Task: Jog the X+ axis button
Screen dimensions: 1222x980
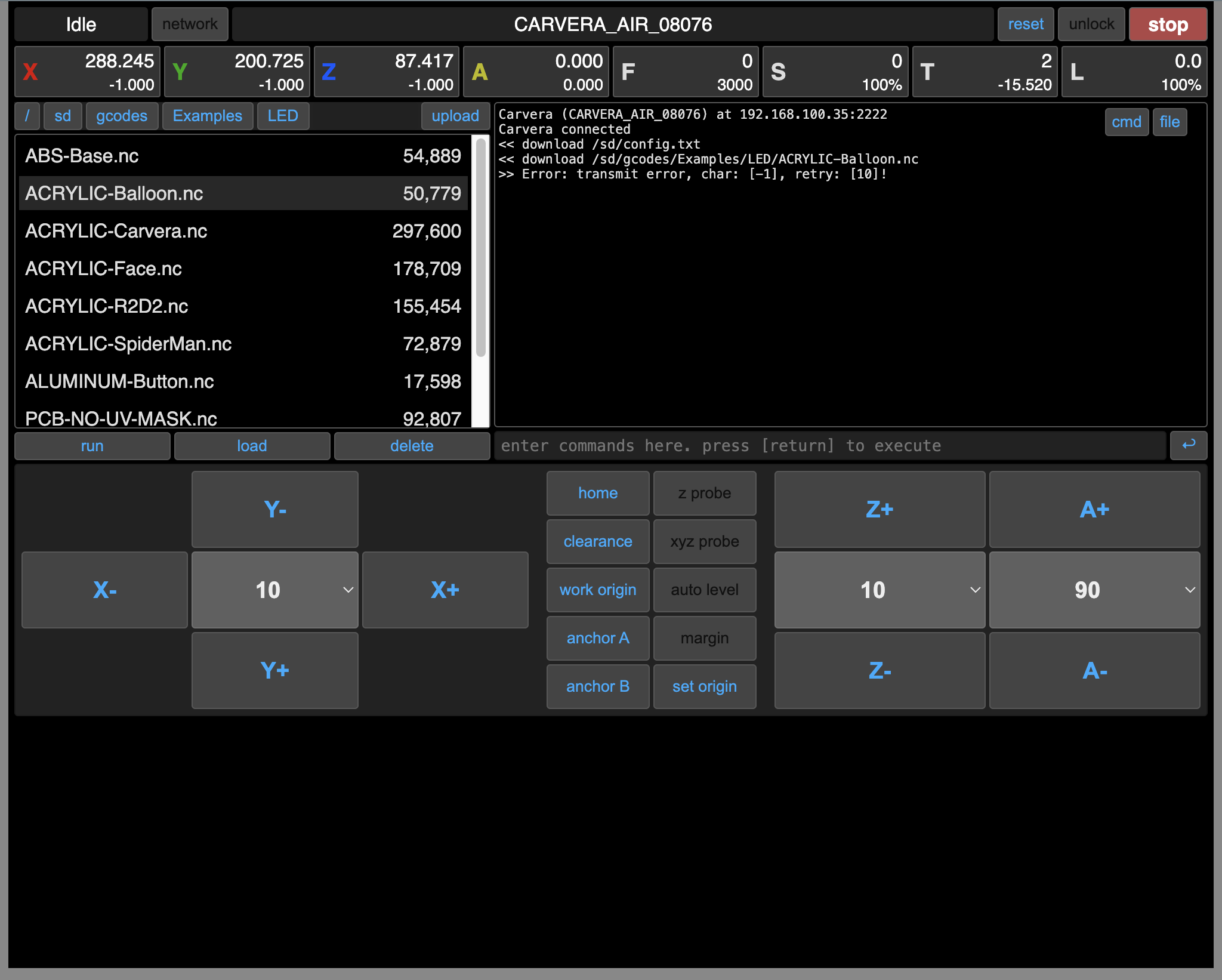Action: pos(445,590)
